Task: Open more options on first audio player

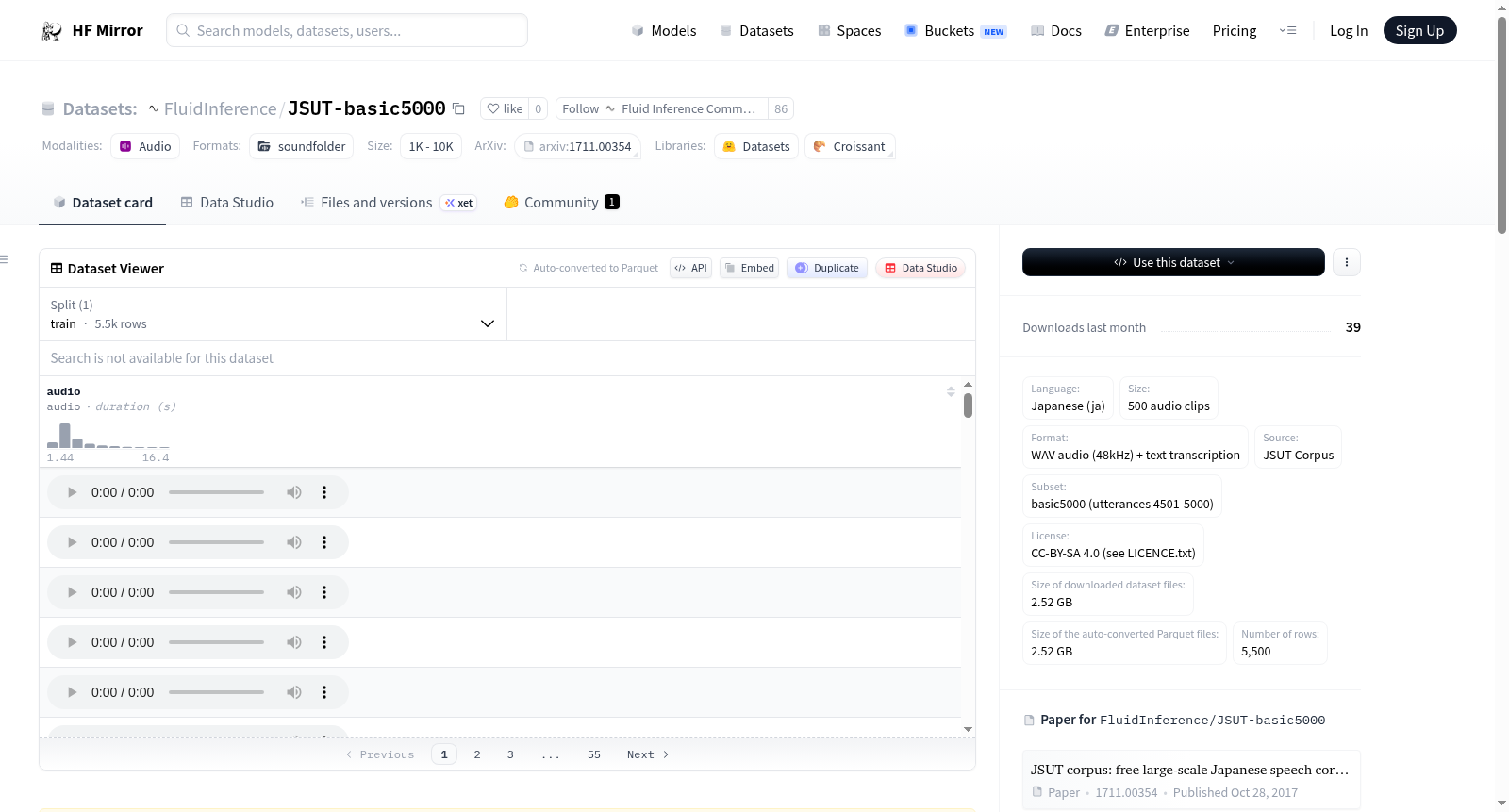Action: click(324, 492)
